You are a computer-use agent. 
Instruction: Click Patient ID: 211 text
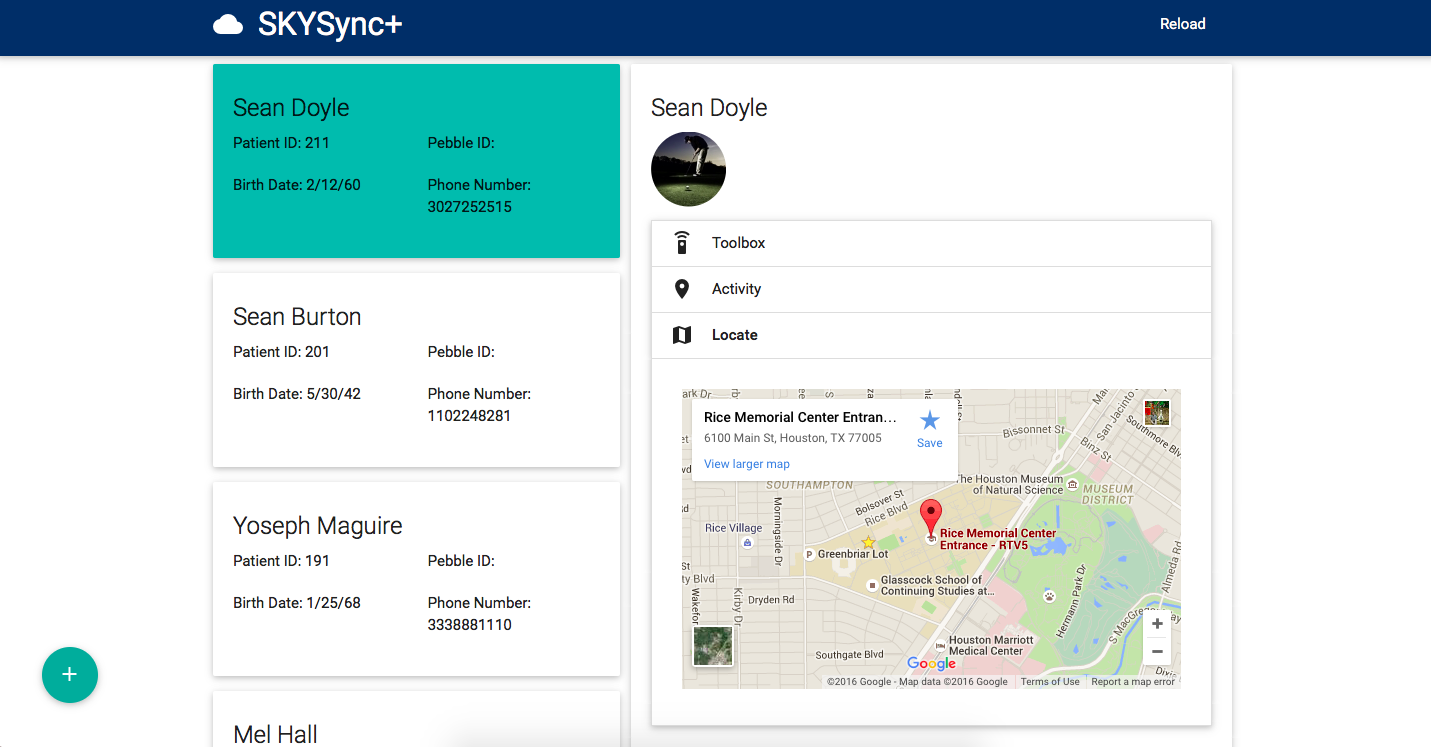click(281, 143)
